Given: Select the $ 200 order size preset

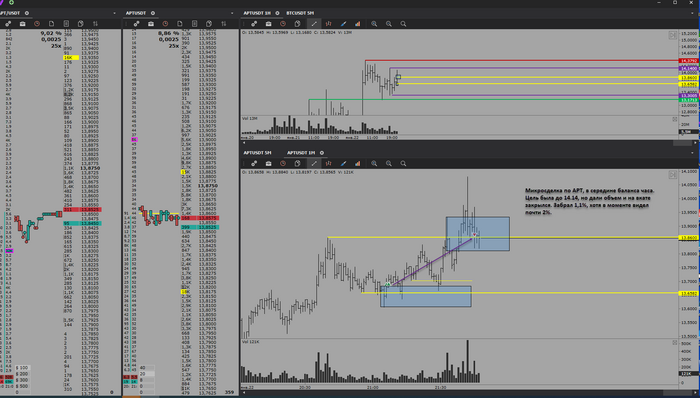Looking at the screenshot, I should [x=22, y=374].
